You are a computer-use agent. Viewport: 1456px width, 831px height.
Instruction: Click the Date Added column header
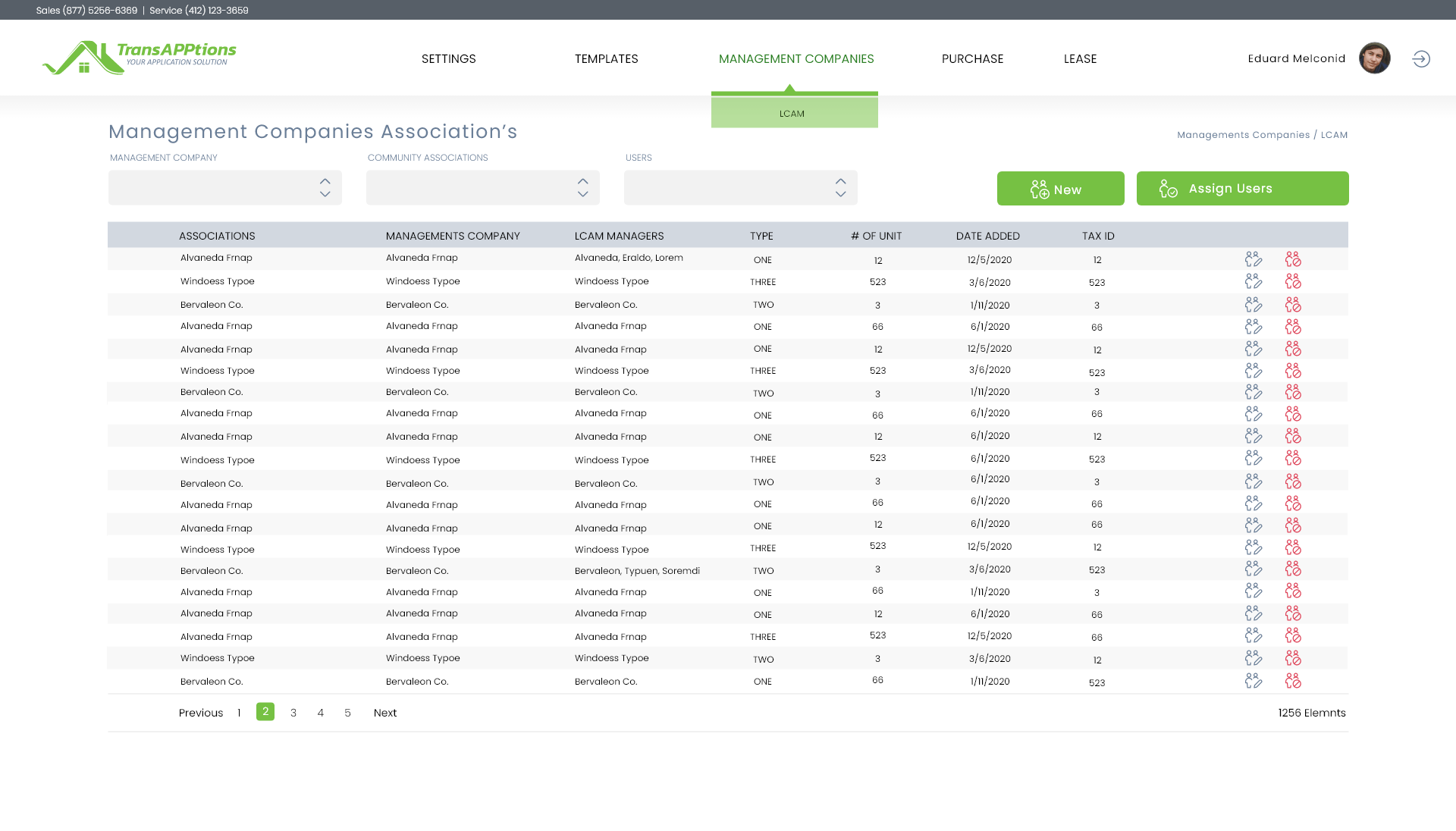pyautogui.click(x=987, y=236)
